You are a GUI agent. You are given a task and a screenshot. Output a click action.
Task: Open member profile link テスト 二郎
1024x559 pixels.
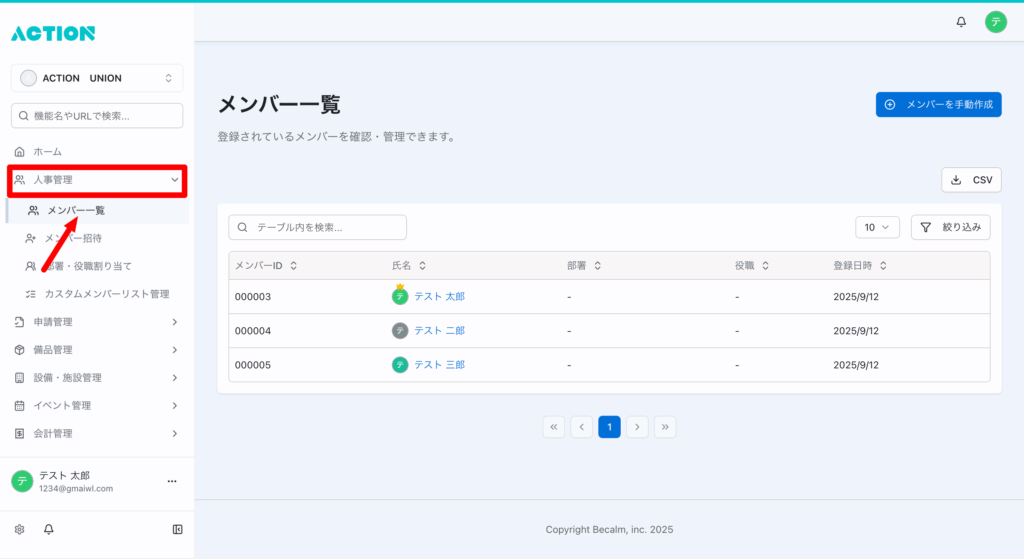click(439, 331)
